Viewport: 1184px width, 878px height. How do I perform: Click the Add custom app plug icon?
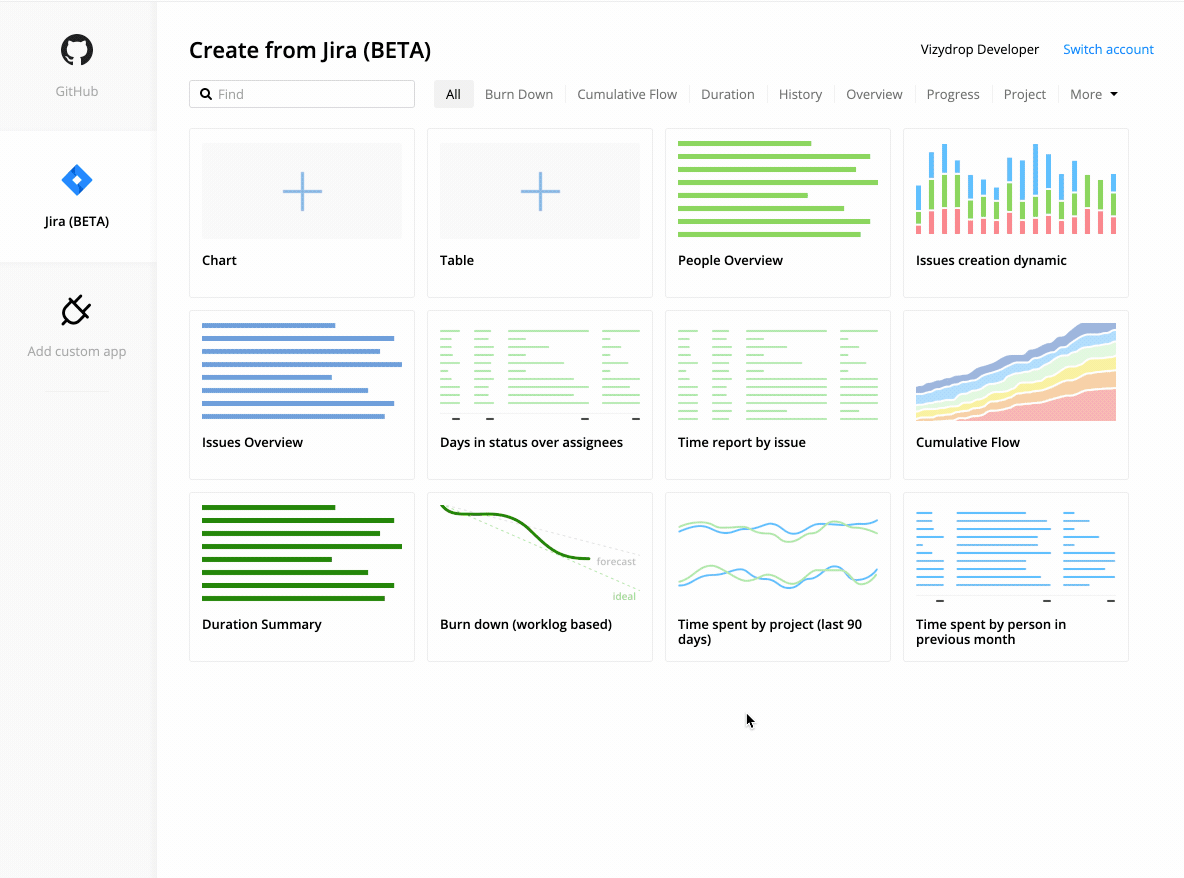(76, 310)
